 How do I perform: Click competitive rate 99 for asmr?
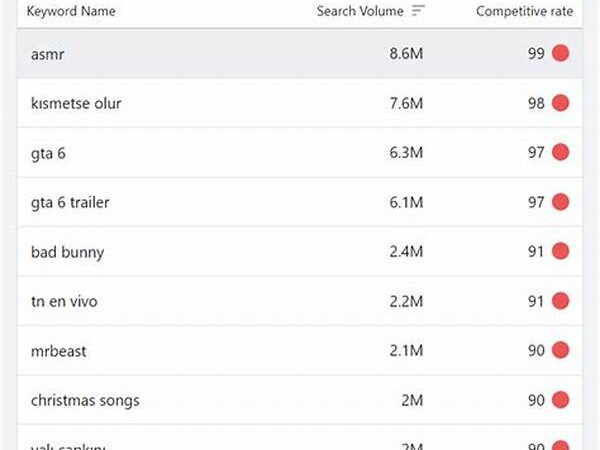(x=536, y=54)
